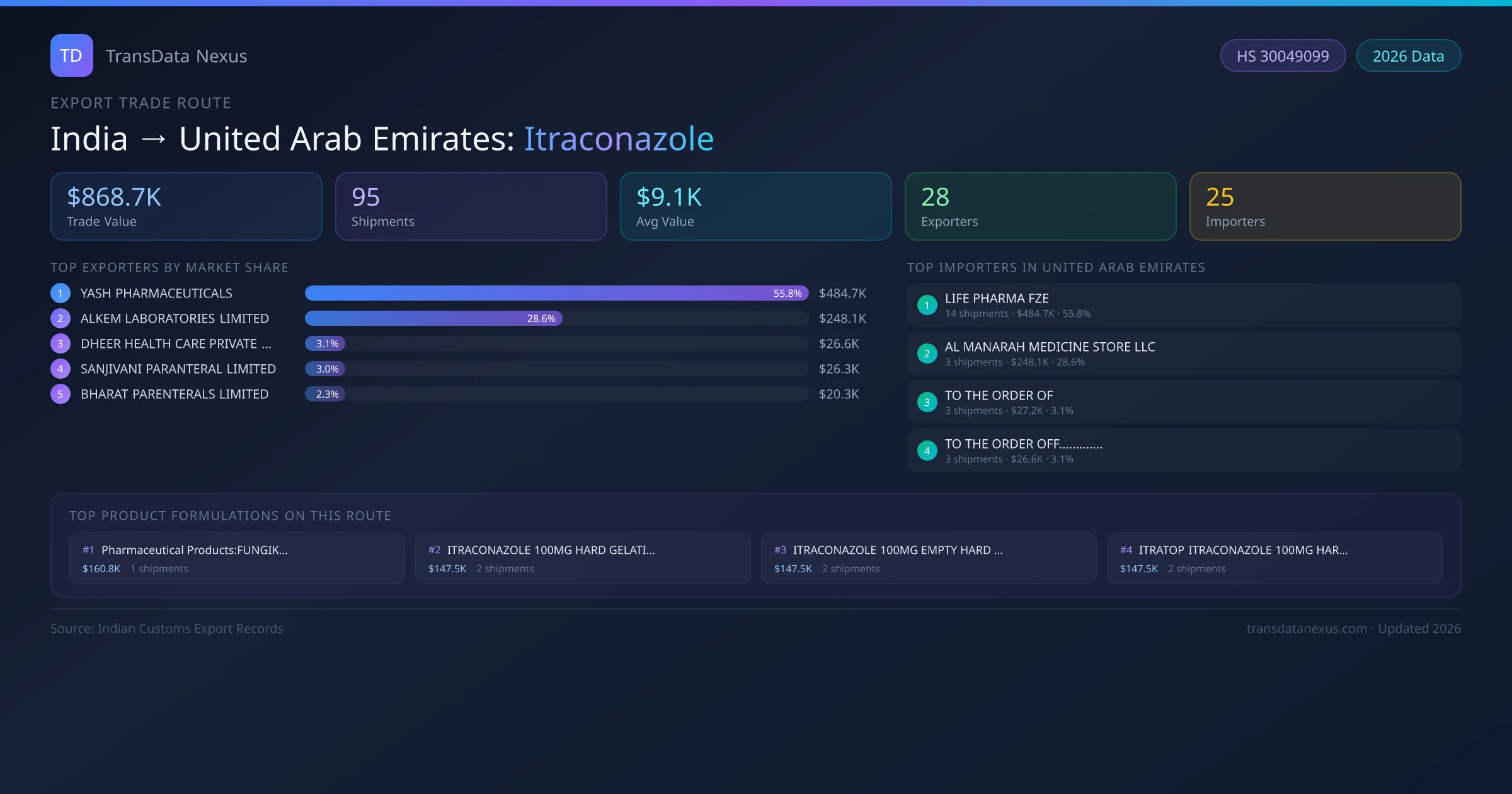Select the $868.7K Trade Value card
This screenshot has height=794, width=1512.
(186, 206)
